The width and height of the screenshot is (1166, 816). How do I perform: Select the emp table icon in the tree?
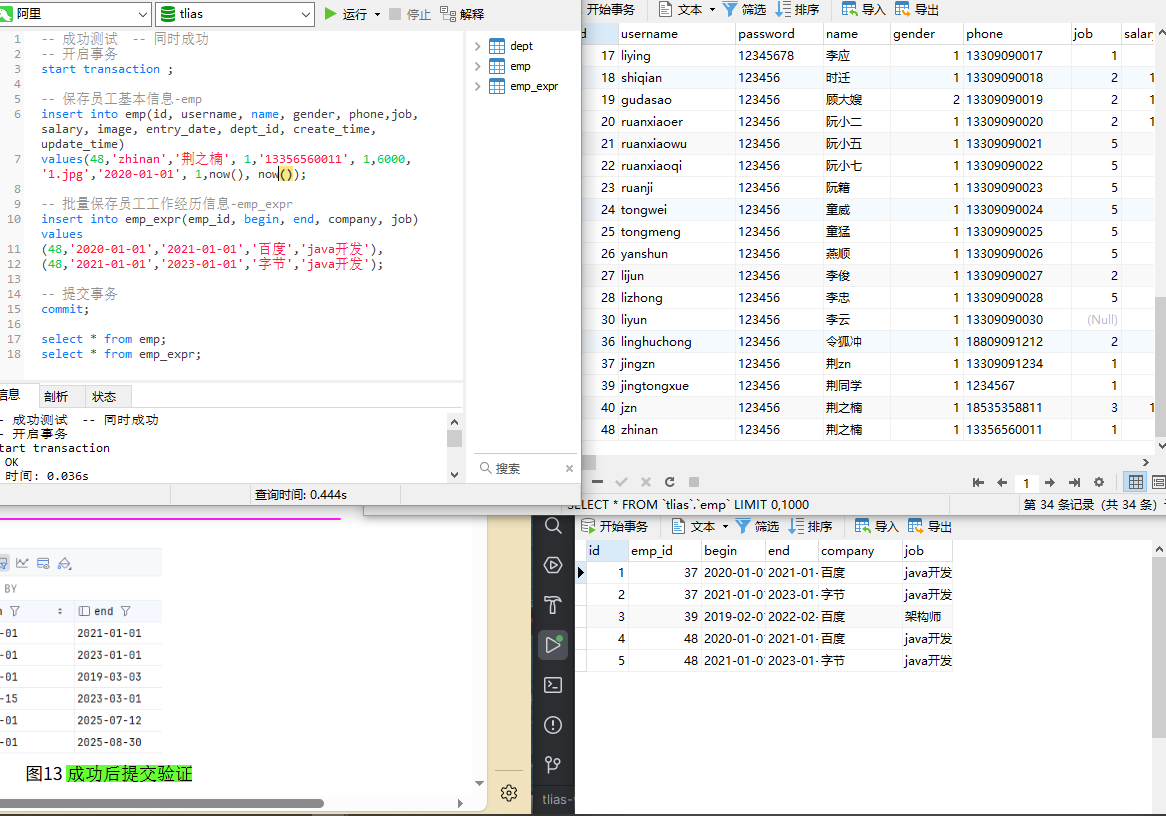coord(497,66)
